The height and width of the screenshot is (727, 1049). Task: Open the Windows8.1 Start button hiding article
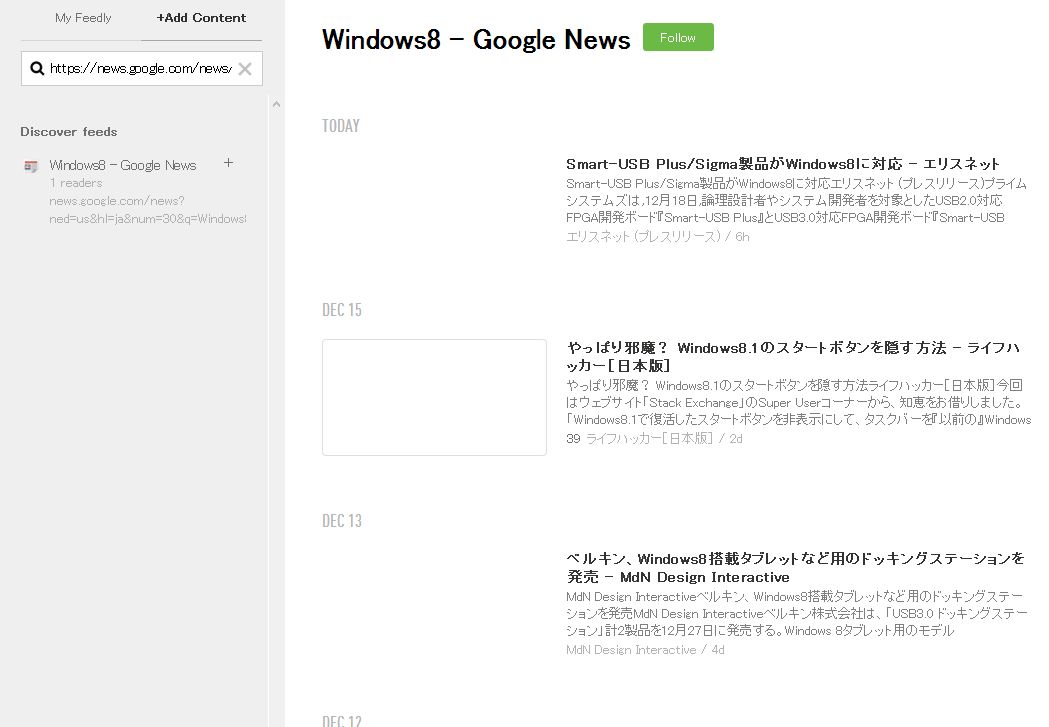793,356
